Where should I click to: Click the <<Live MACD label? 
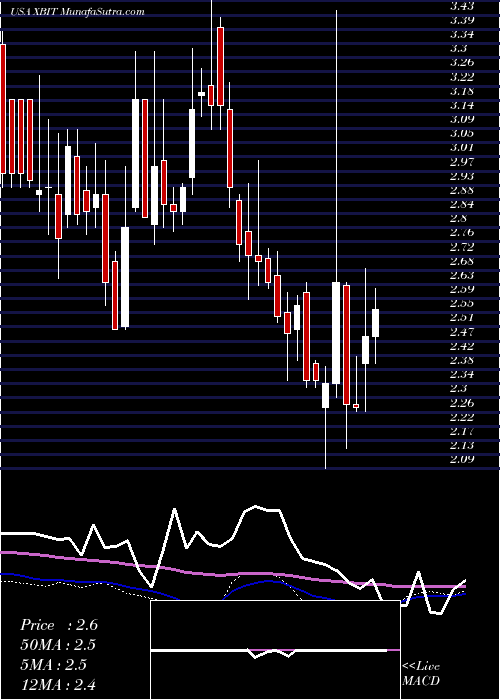421,673
